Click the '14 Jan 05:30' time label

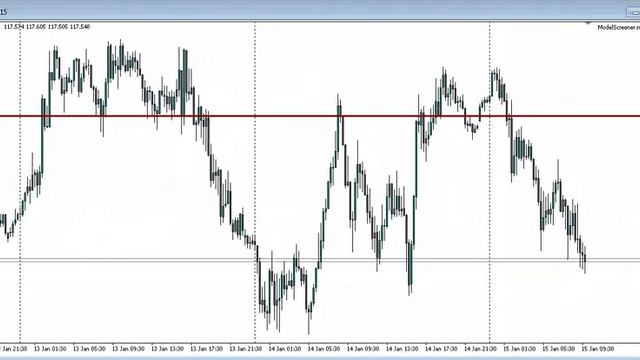click(324, 349)
